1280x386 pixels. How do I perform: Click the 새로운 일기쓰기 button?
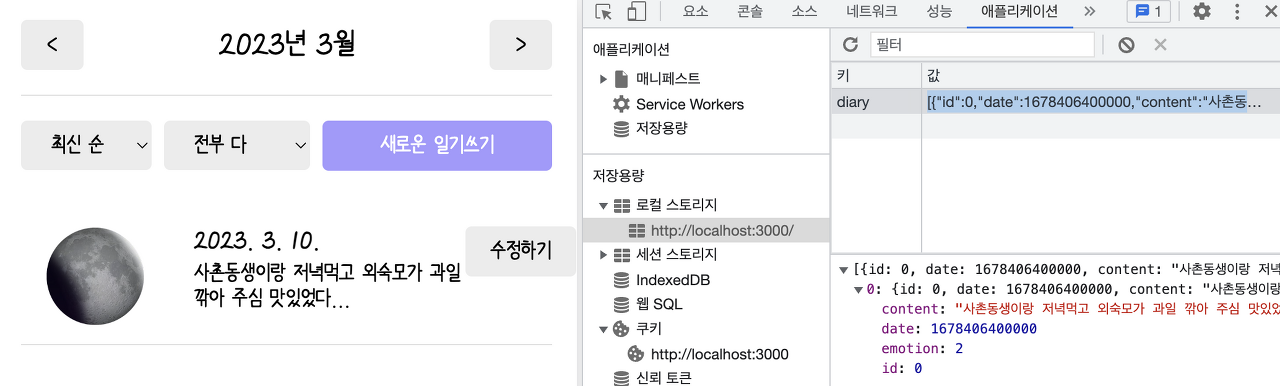[x=437, y=146]
